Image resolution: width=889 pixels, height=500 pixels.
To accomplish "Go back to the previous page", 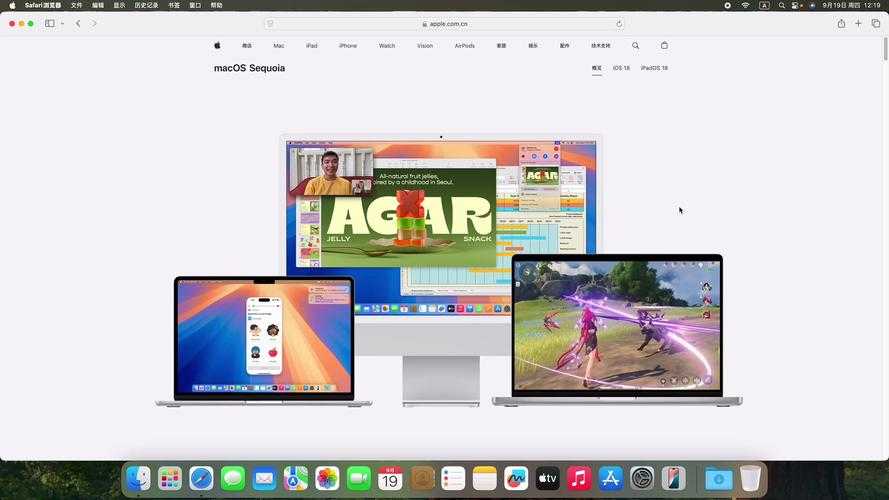I will [x=78, y=24].
